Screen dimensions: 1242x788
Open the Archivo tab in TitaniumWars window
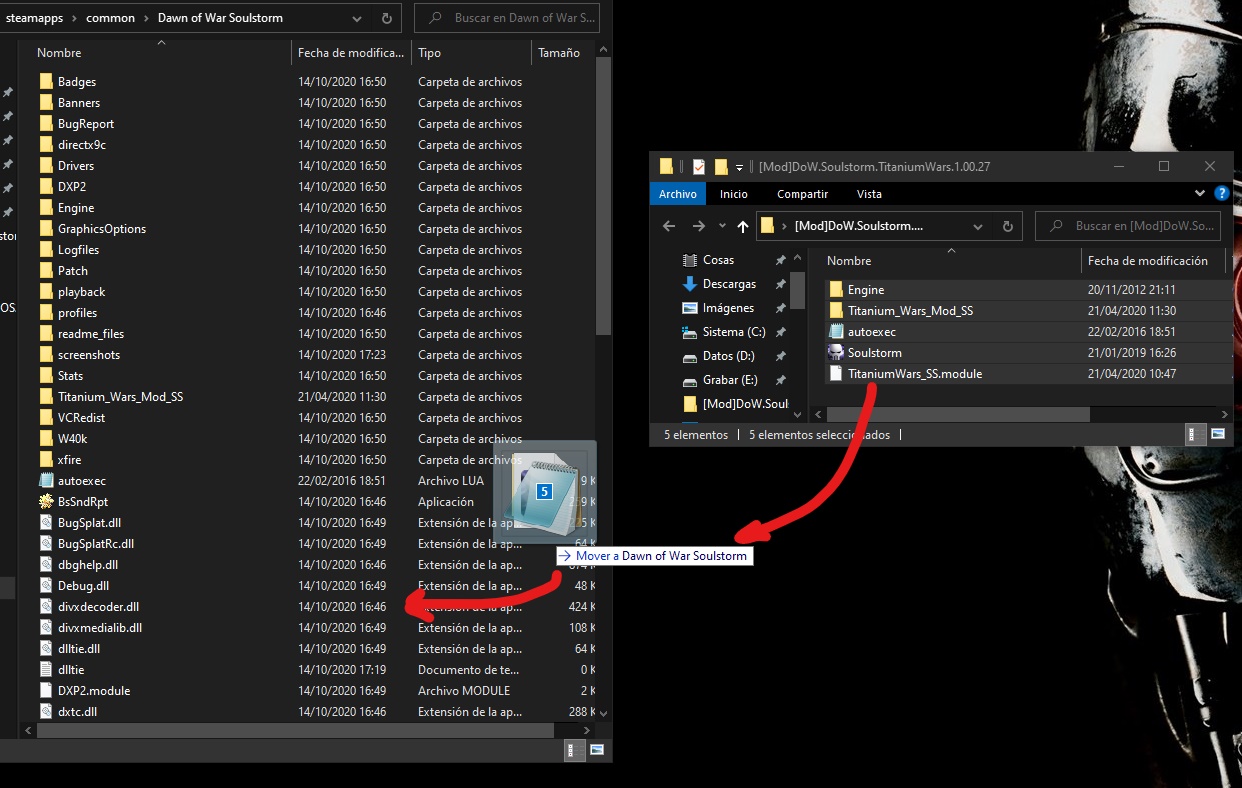coord(678,194)
